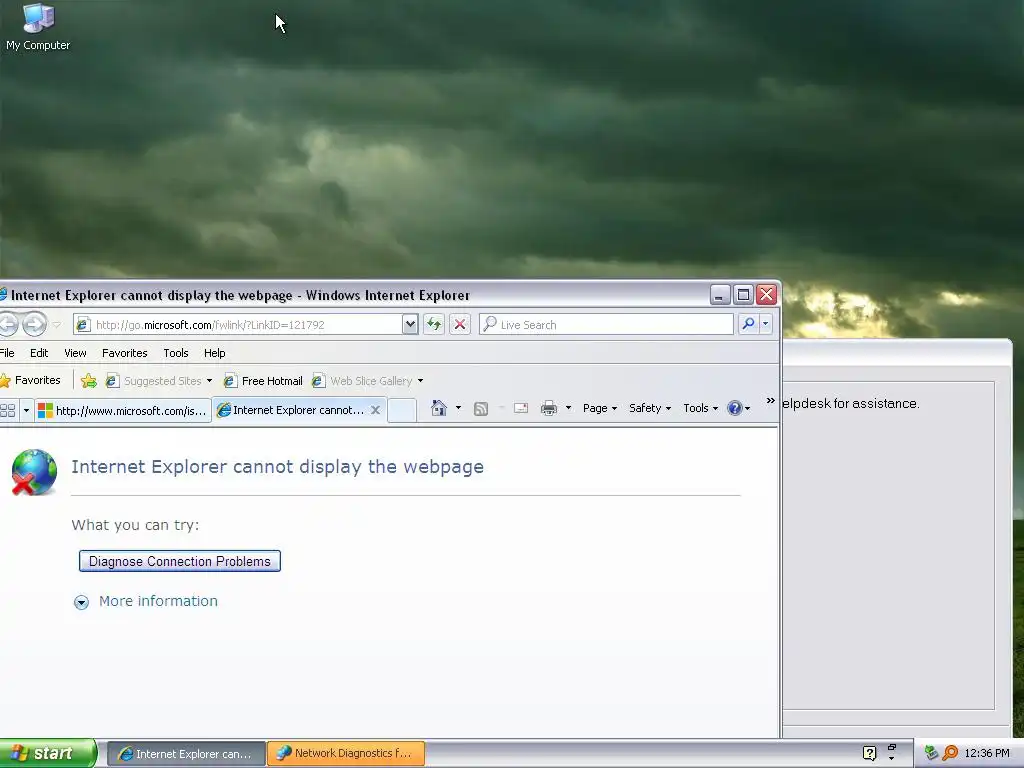Minimize the Internet Explorer window
The image size is (1024, 768).
click(x=720, y=295)
